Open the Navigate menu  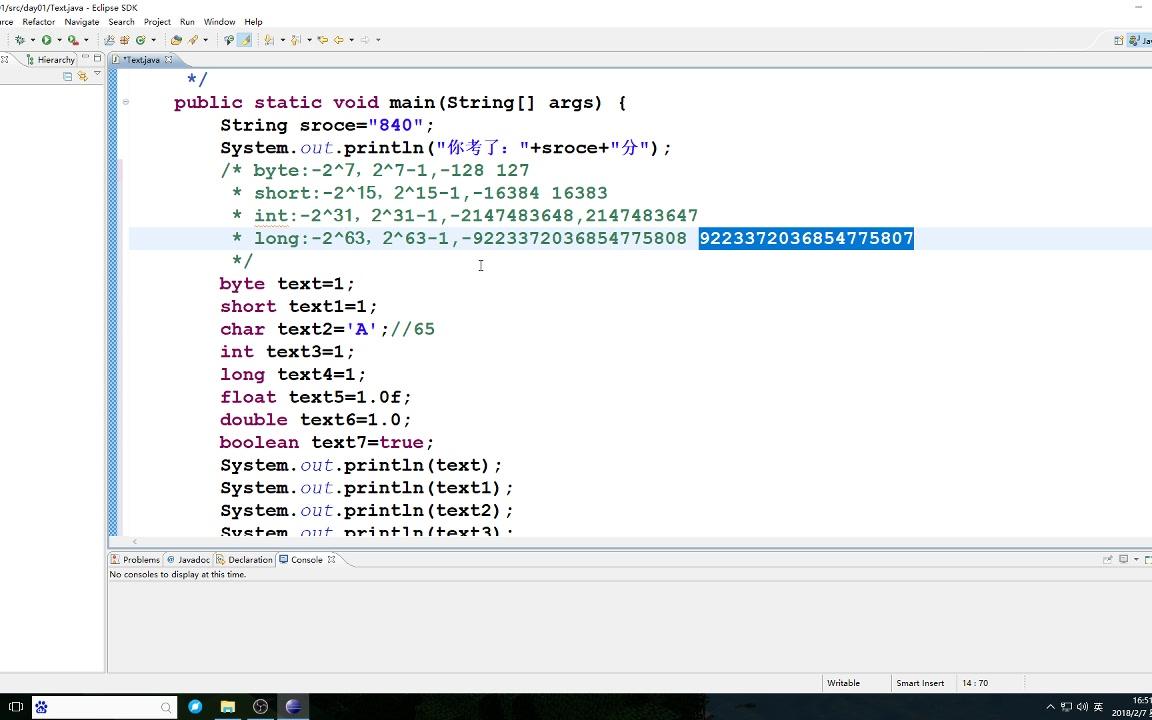pos(82,22)
